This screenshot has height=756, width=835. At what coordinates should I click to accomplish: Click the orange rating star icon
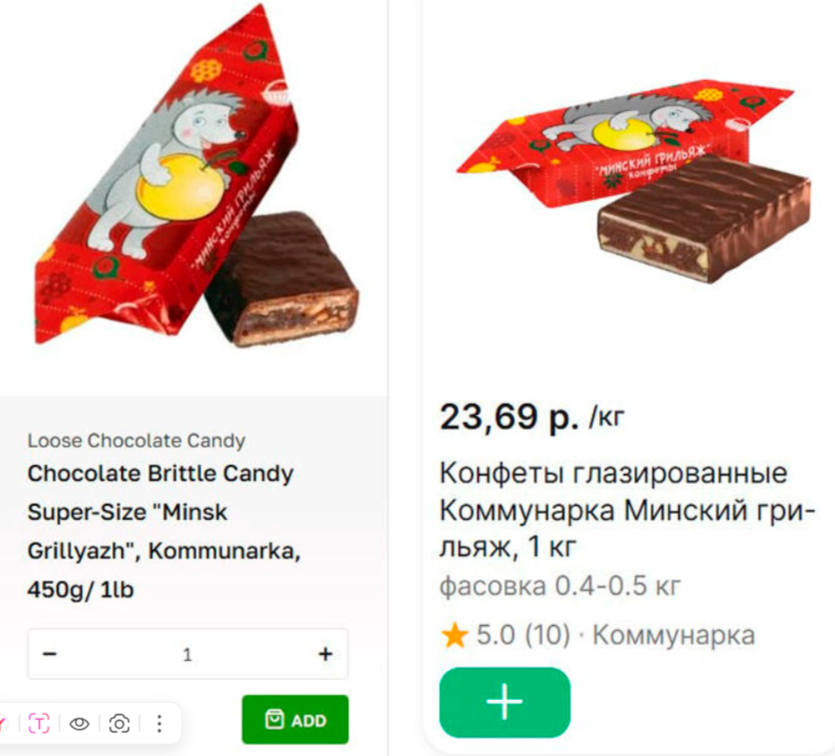tap(454, 636)
